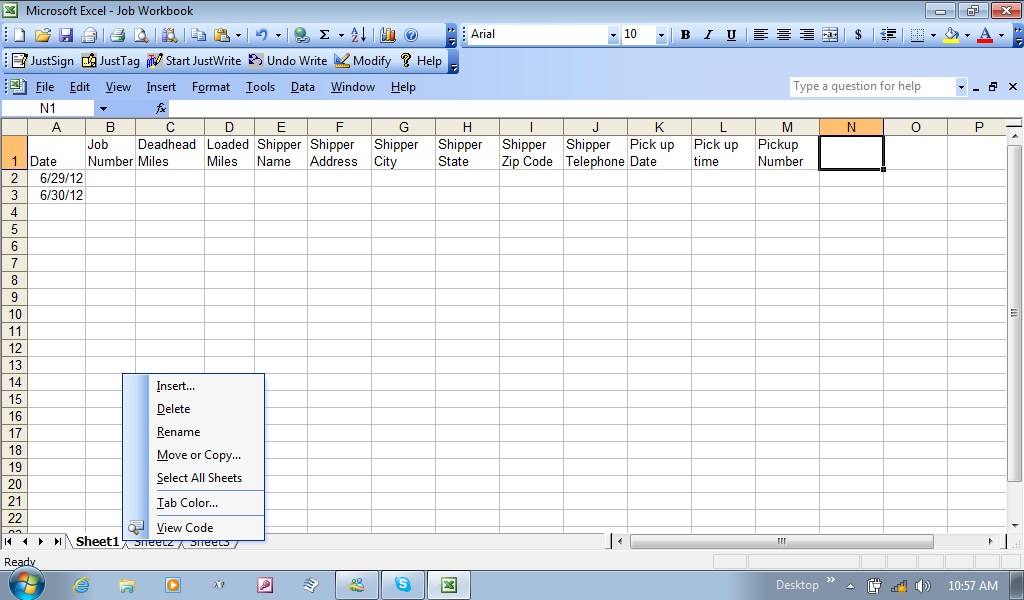The height and width of the screenshot is (600, 1024).
Task: Open the Arial font name dropdown
Action: tap(613, 35)
